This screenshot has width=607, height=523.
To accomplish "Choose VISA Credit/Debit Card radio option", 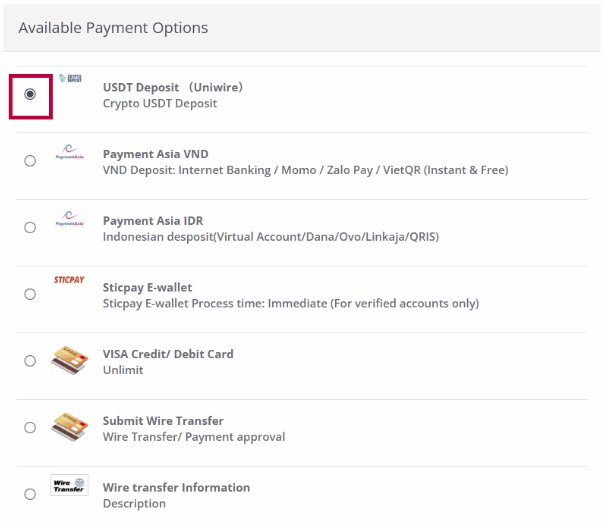I will pyautogui.click(x=30, y=361).
